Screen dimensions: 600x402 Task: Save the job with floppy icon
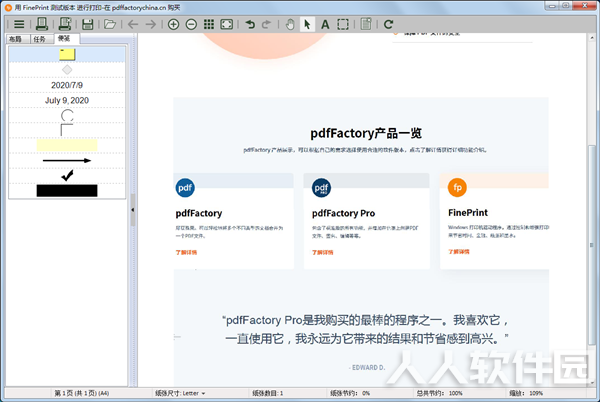click(x=88, y=24)
